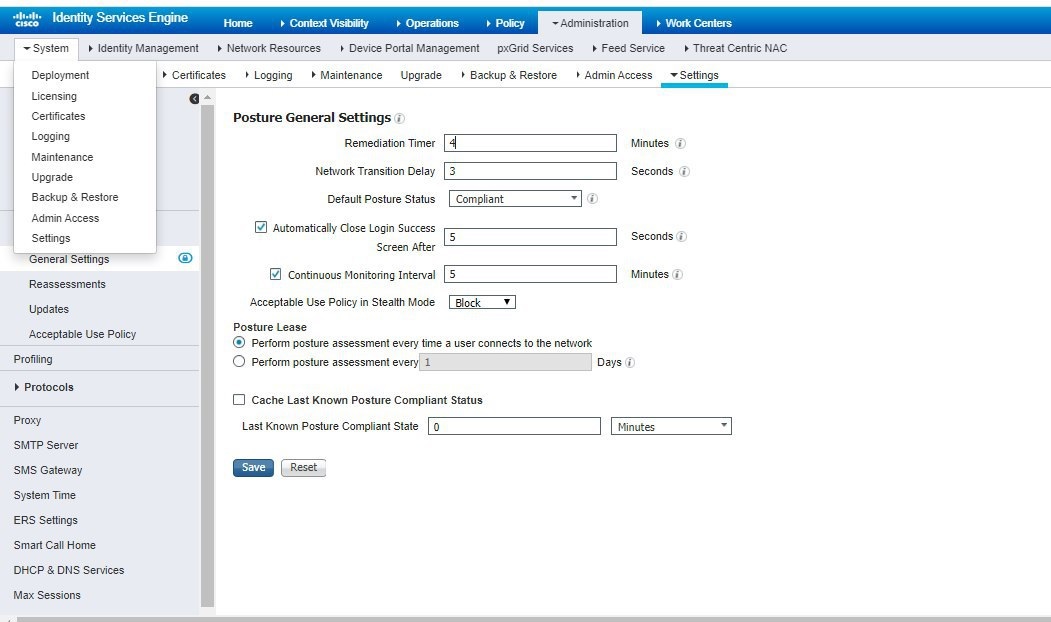
Task: Click the info icon next to Continuous Monitoring Interval
Action: (680, 274)
